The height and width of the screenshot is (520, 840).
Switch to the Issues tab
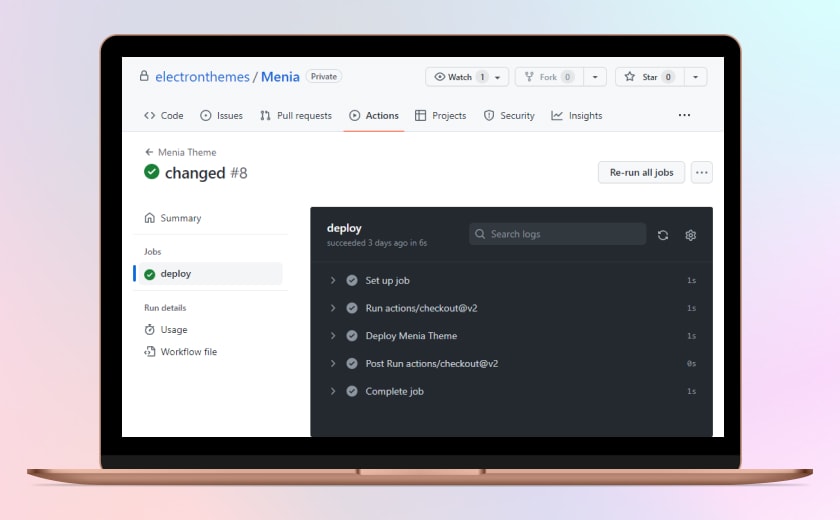click(x=221, y=116)
